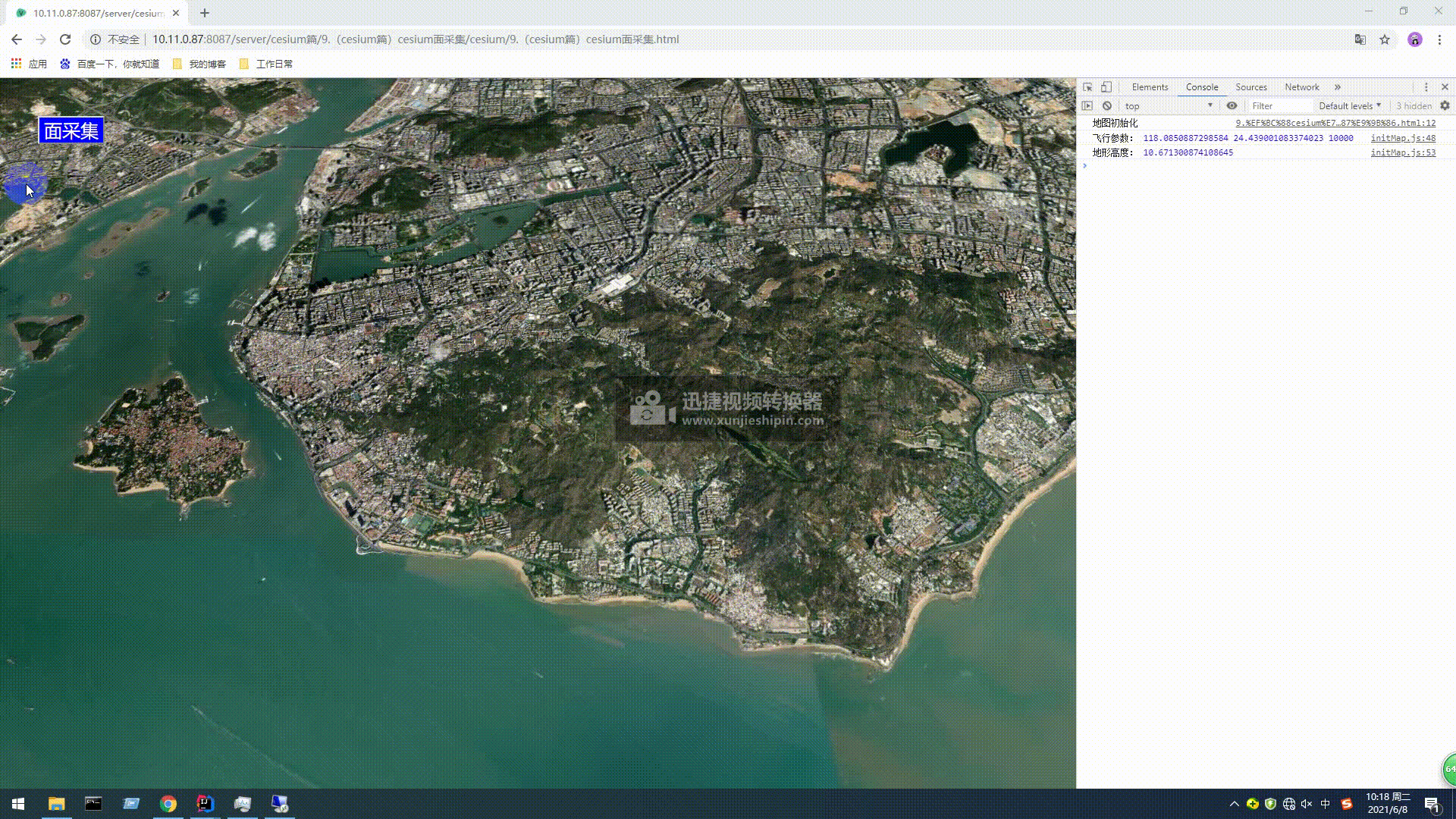Image resolution: width=1456 pixels, height=819 pixels.
Task: Open the DevTools three-dot customize menu
Action: point(1426,87)
